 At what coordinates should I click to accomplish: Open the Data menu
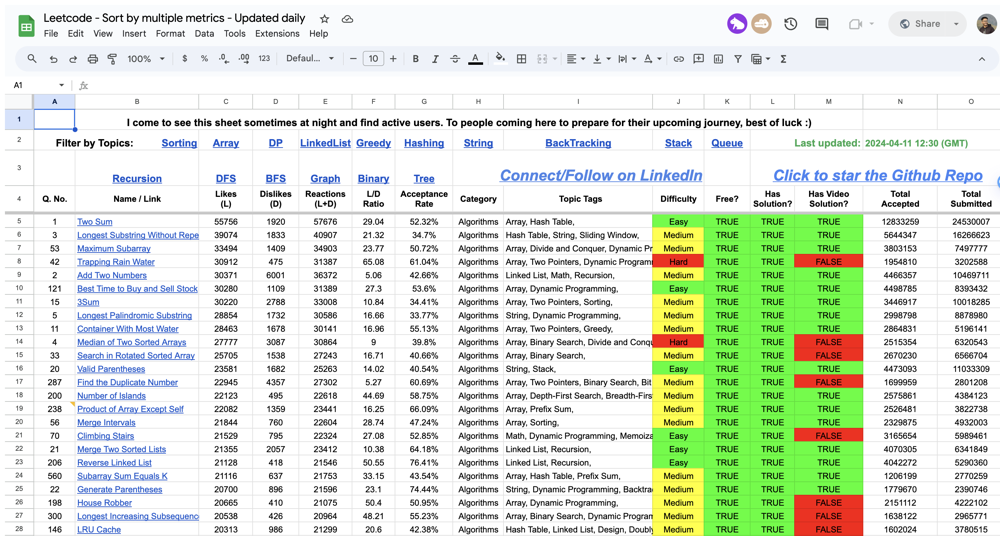click(x=204, y=33)
